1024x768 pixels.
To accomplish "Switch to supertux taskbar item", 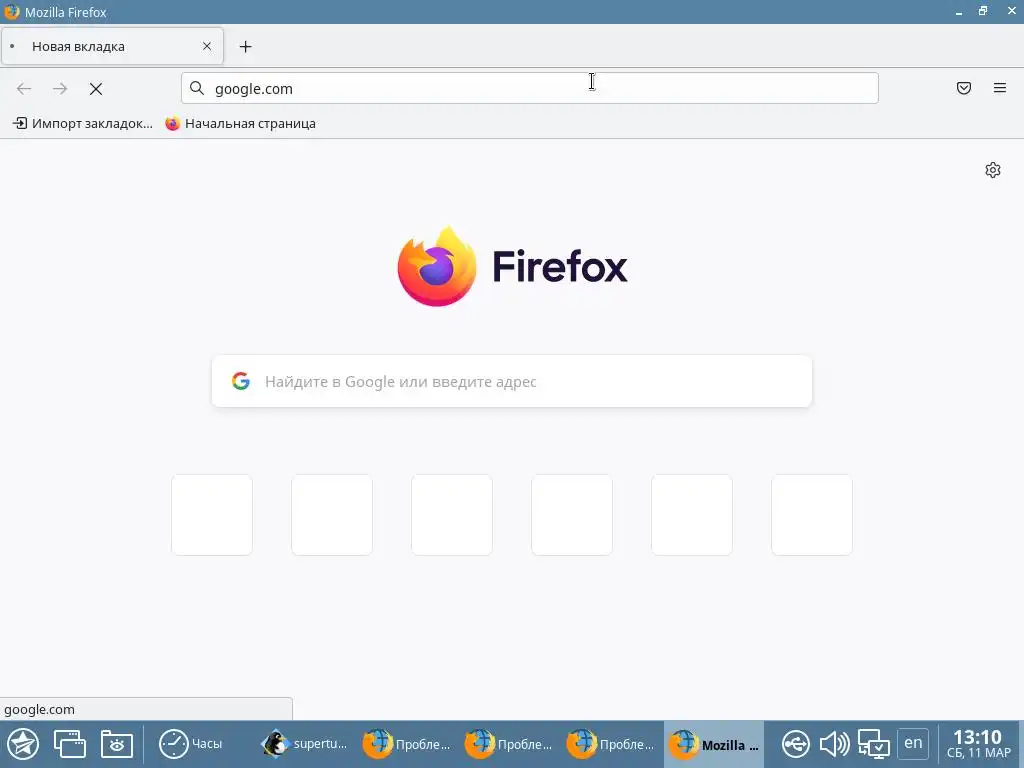I will click(304, 744).
